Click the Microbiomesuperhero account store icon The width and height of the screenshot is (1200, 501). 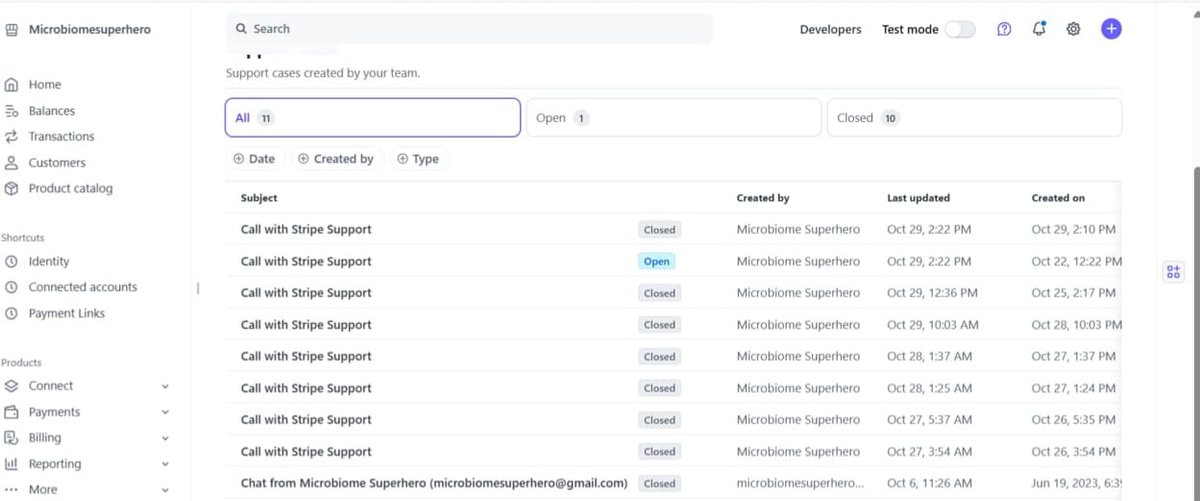(12, 30)
